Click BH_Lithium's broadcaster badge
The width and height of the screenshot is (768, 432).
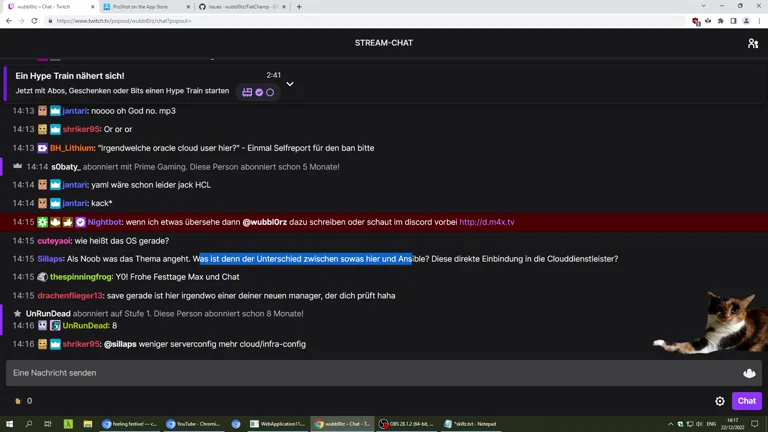pyautogui.click(x=43, y=148)
